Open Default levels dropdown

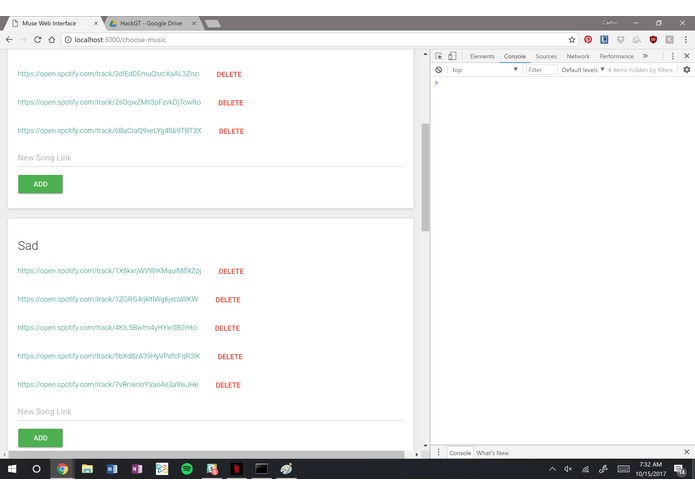coord(582,70)
